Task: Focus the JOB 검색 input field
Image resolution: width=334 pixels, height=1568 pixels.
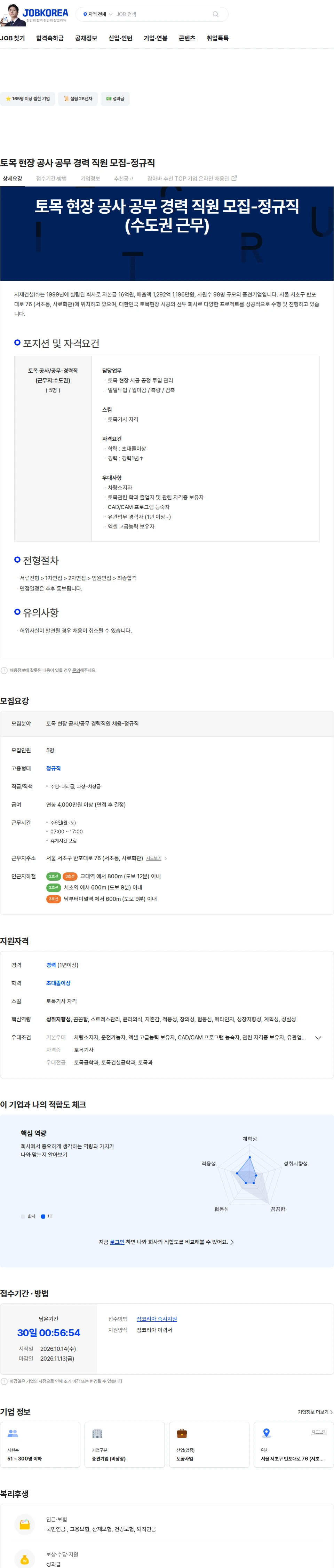Action: pyautogui.click(x=161, y=14)
